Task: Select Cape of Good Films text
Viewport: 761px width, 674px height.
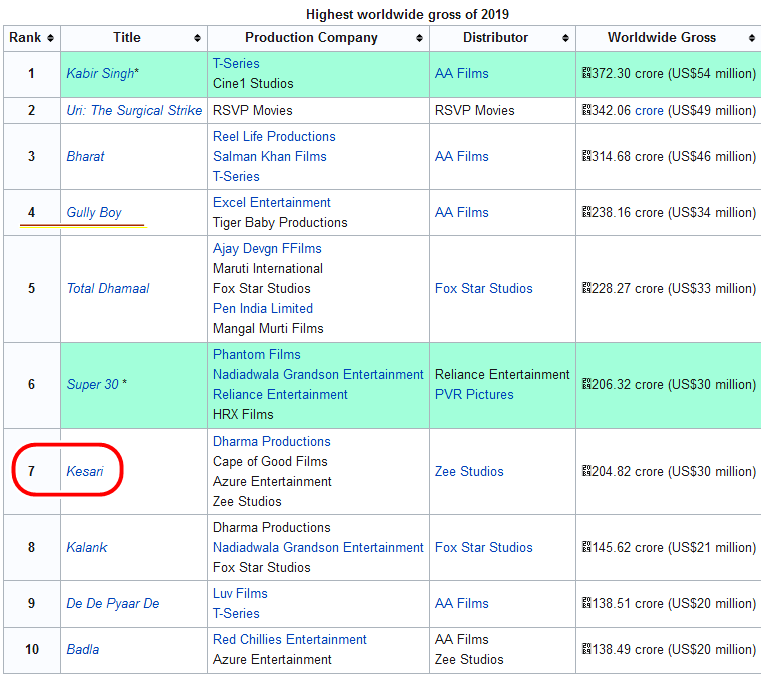Action: pos(270,461)
